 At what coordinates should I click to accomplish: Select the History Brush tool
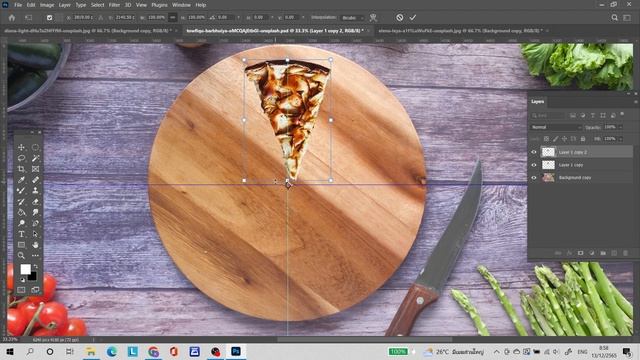(21, 202)
